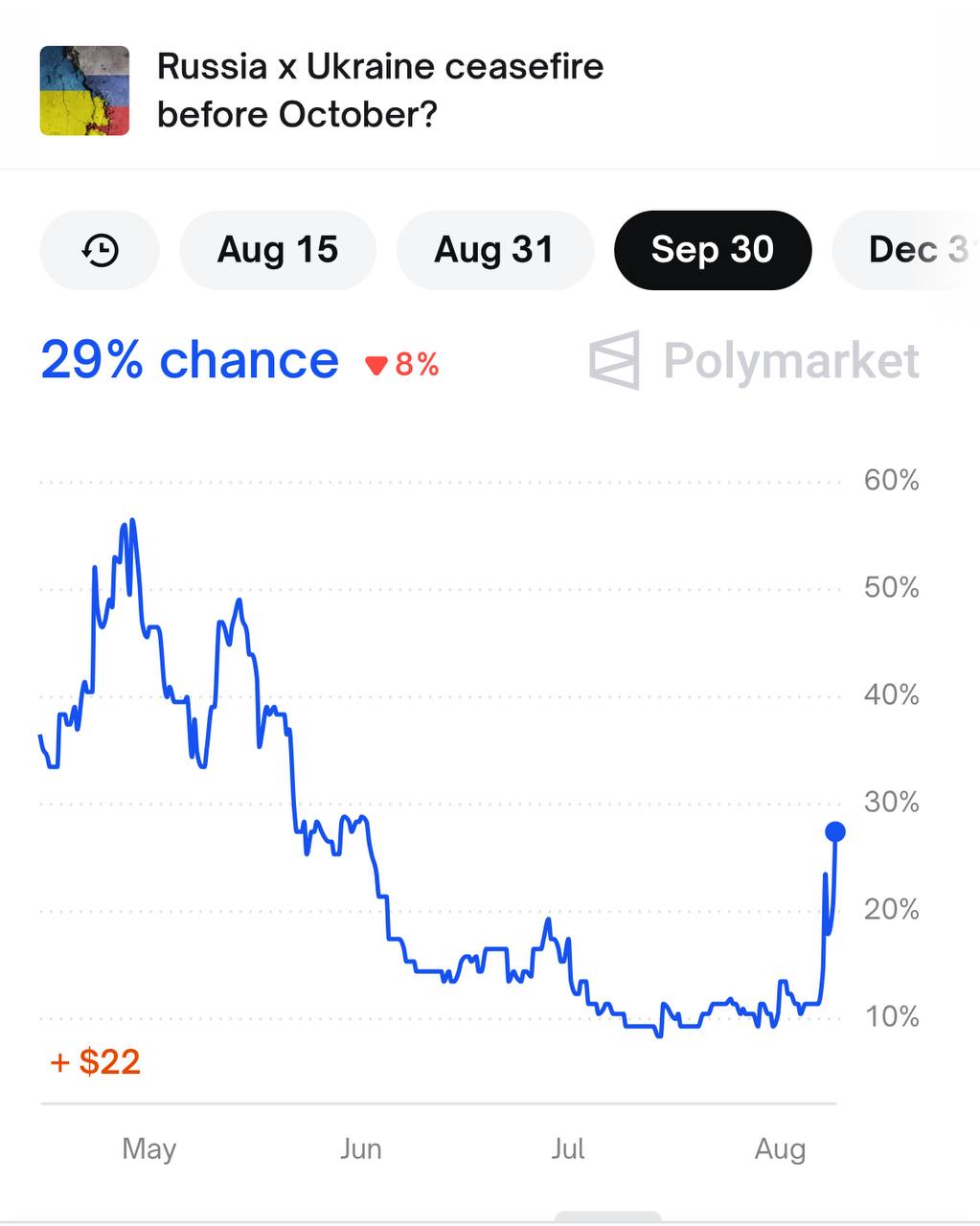Select the partially visible Dec 31 tab
Image resolution: width=980 pixels, height=1226 pixels.
tap(907, 250)
